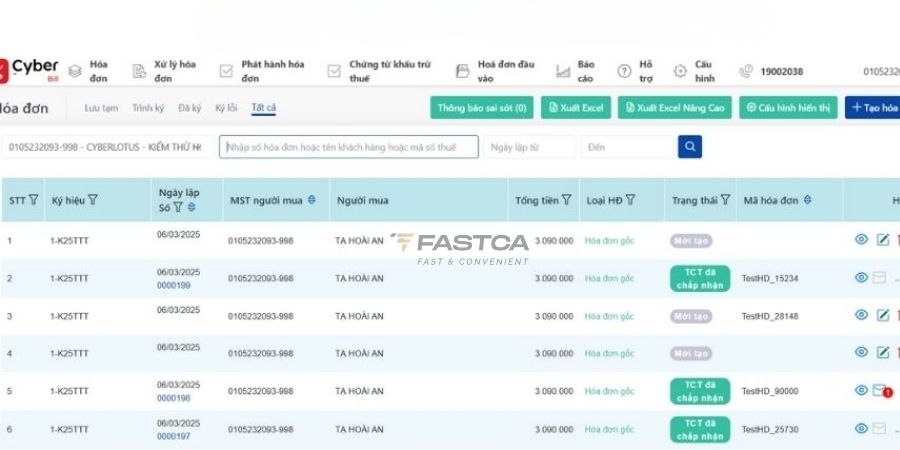
Task: Click the CyberBill logo
Action: (29, 71)
